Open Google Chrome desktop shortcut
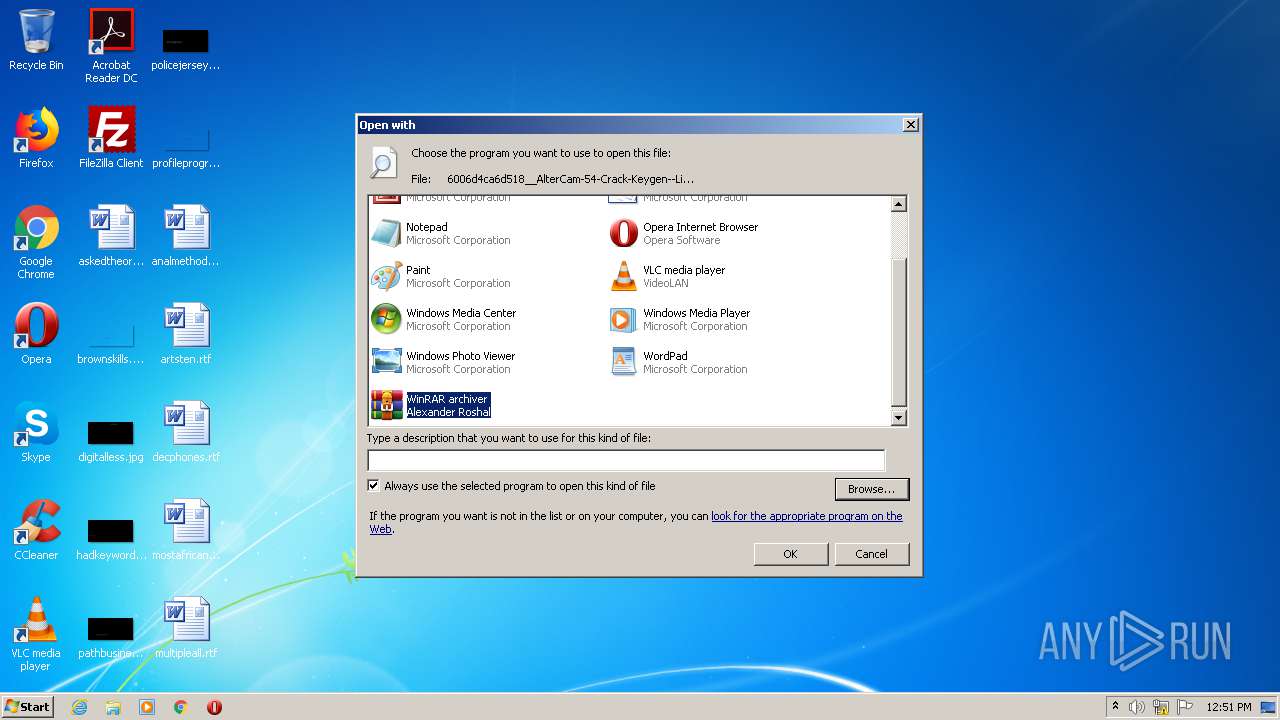This screenshot has height=720, width=1280. (x=36, y=242)
